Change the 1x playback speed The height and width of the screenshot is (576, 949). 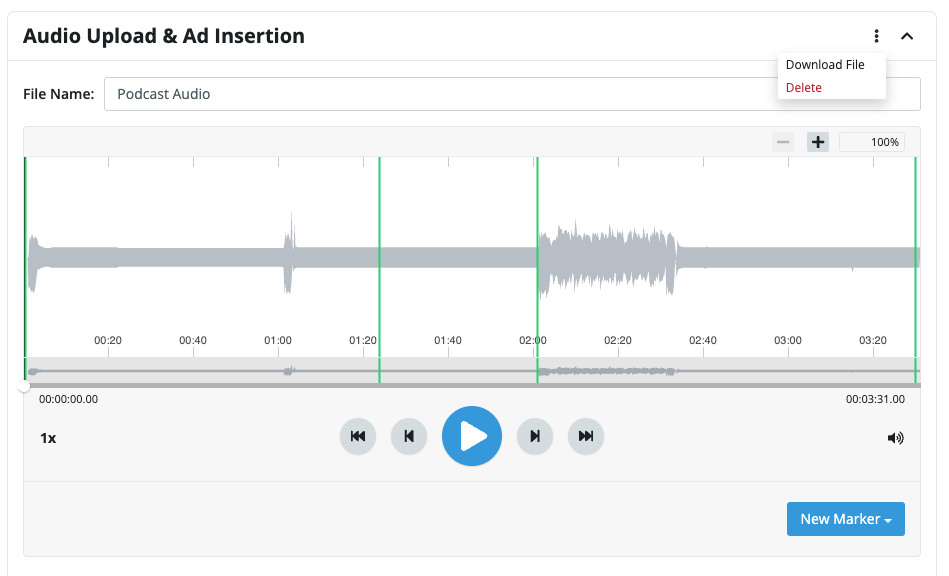coord(48,438)
